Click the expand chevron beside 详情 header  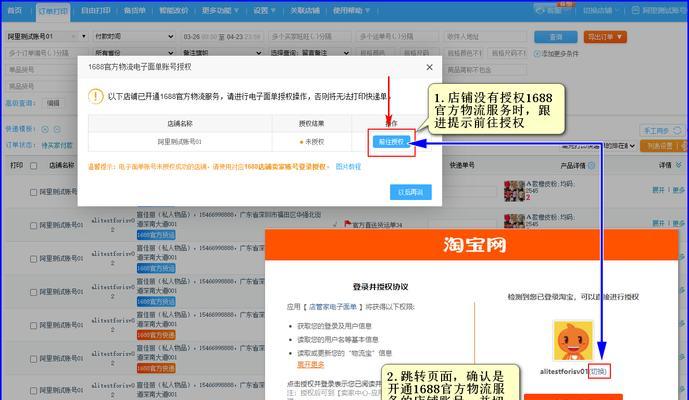(x=678, y=165)
